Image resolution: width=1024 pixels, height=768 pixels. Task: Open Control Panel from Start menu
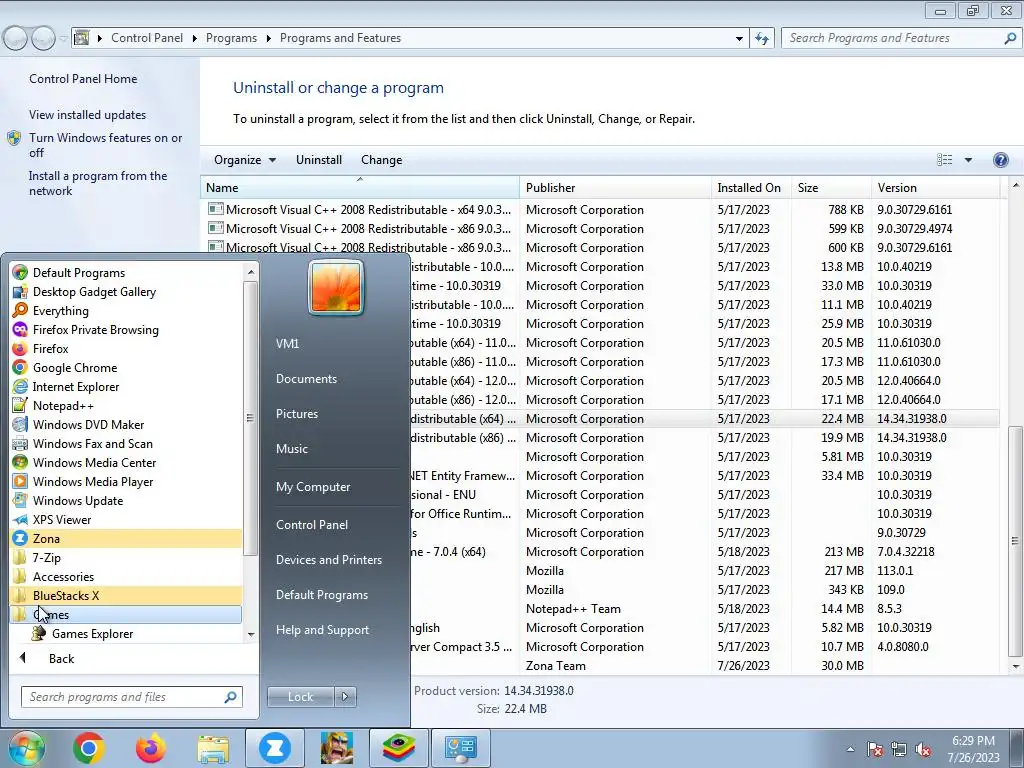click(x=312, y=525)
